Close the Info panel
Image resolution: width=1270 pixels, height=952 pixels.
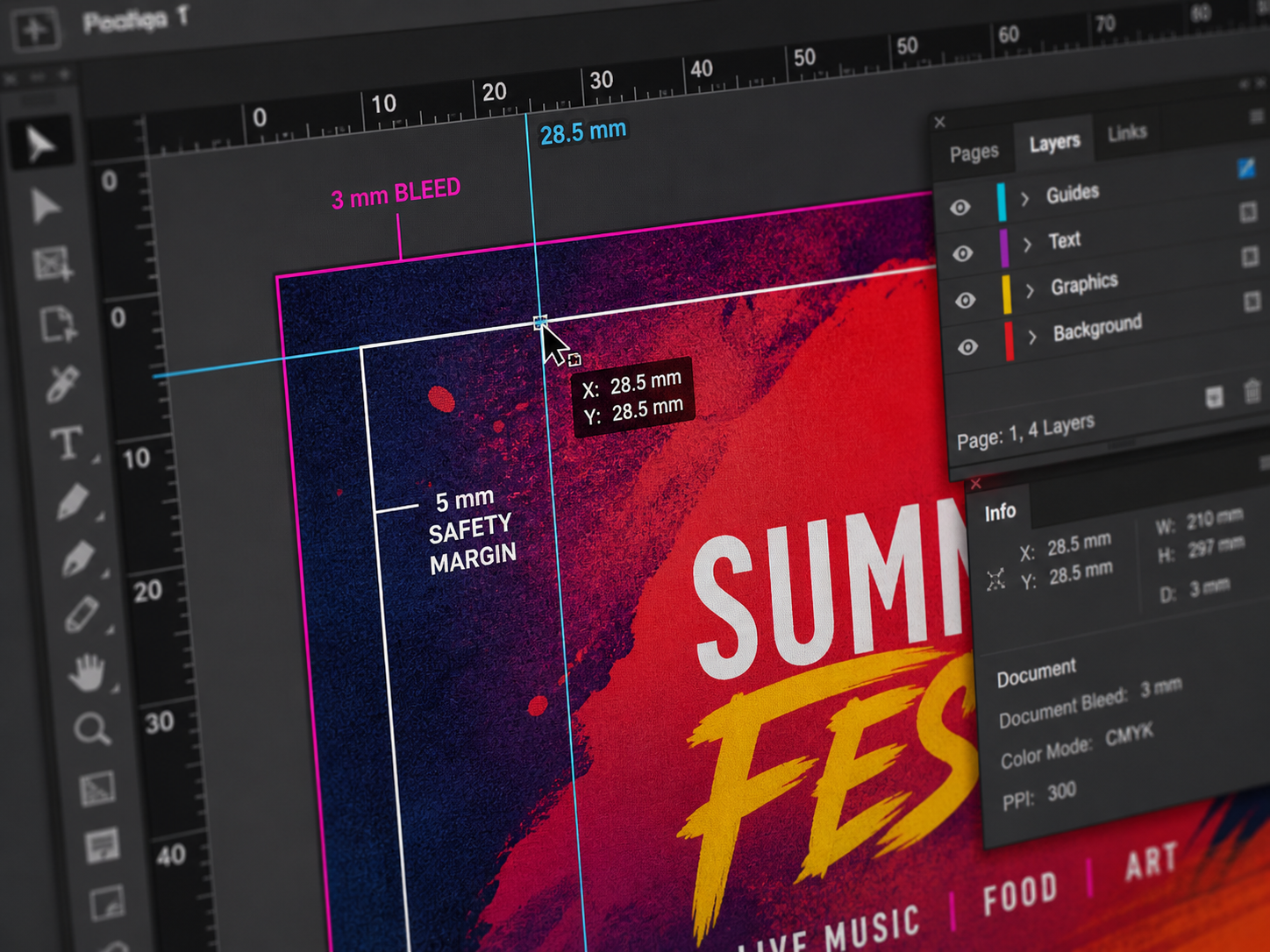[x=975, y=484]
